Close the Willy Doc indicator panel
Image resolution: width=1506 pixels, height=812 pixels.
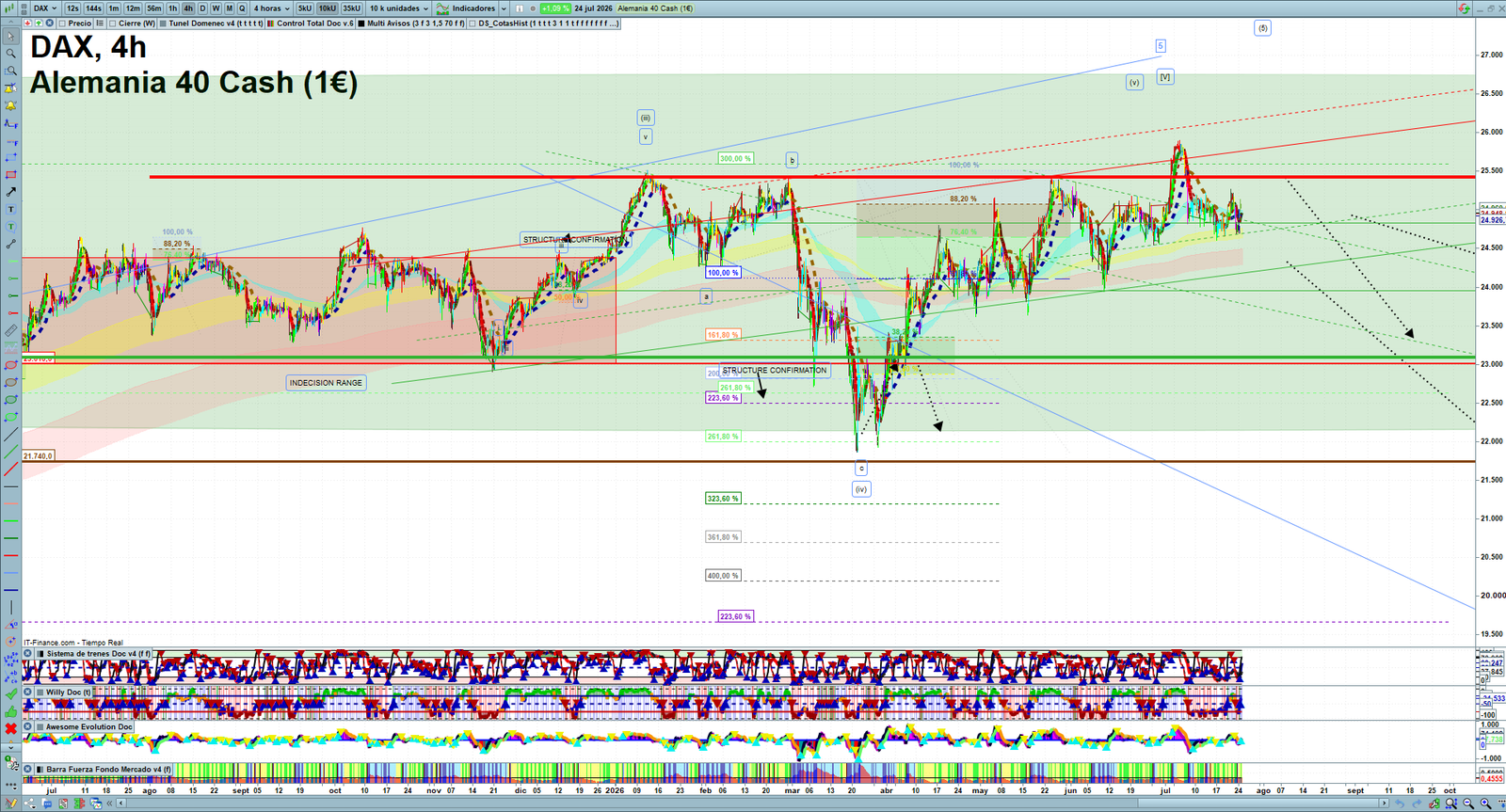[28, 692]
